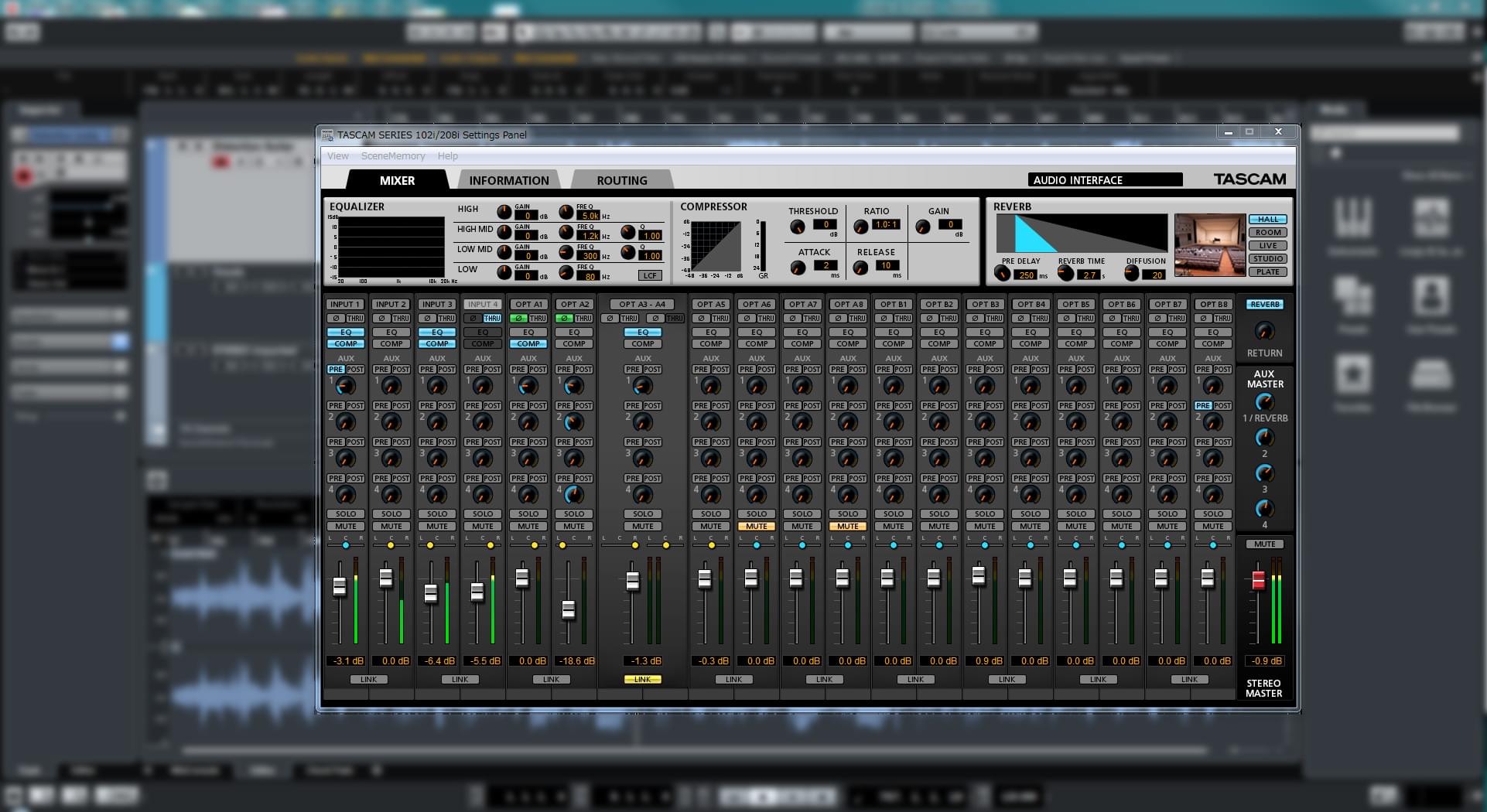
Task: Click the LOW MID gain knob
Action: (x=504, y=251)
